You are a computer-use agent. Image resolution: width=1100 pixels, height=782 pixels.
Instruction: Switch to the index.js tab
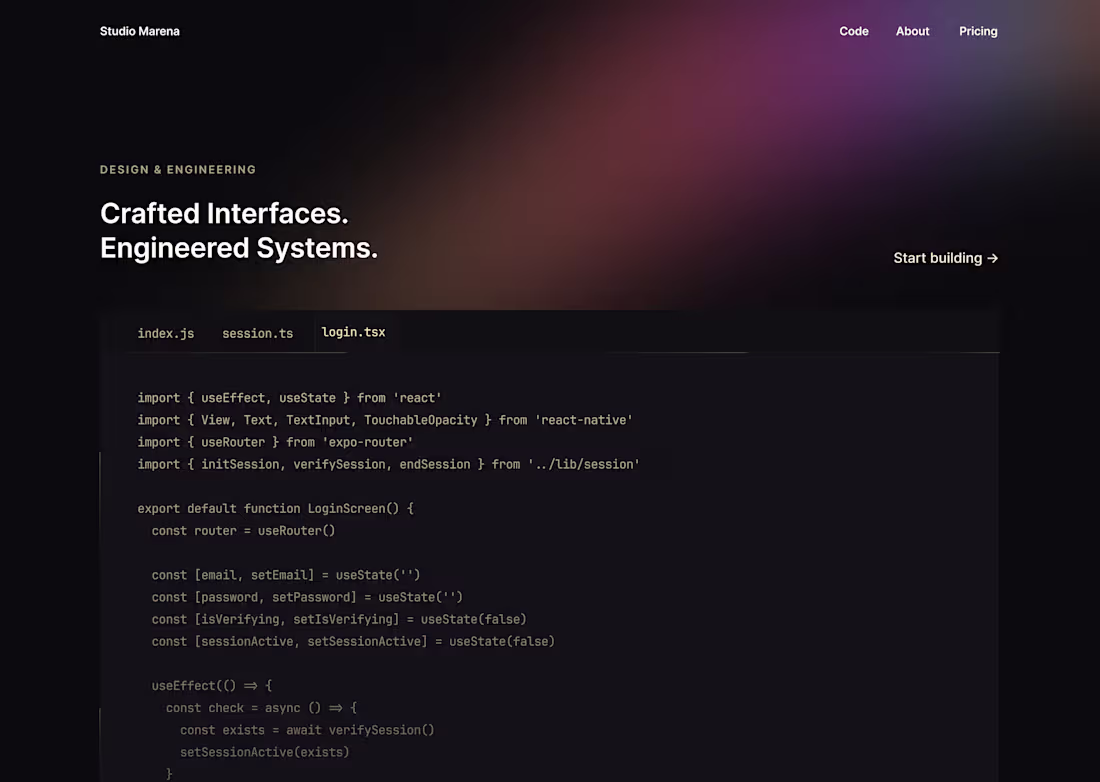pos(166,333)
